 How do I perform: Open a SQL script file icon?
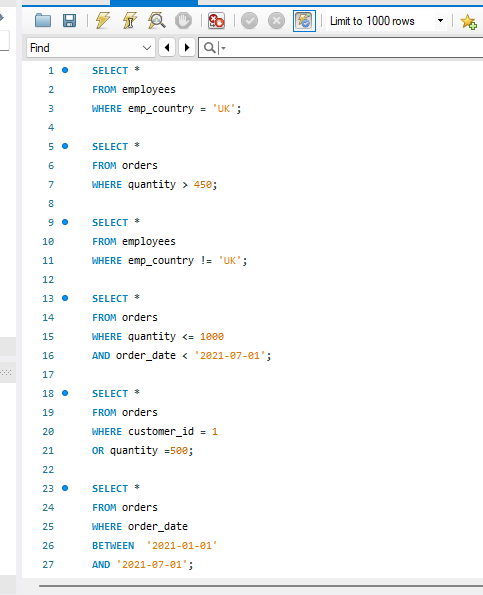(x=43, y=20)
